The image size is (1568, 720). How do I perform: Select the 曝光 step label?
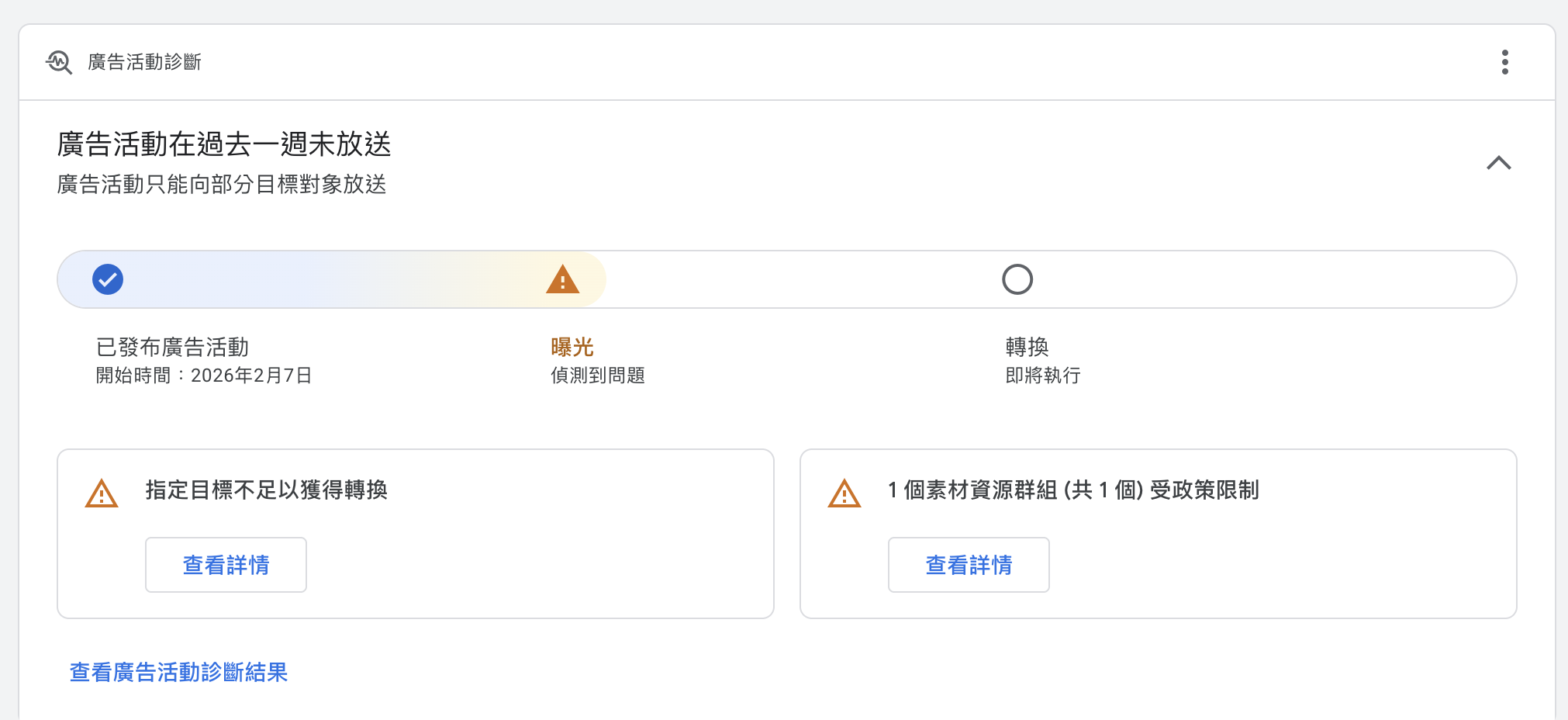coord(572,347)
